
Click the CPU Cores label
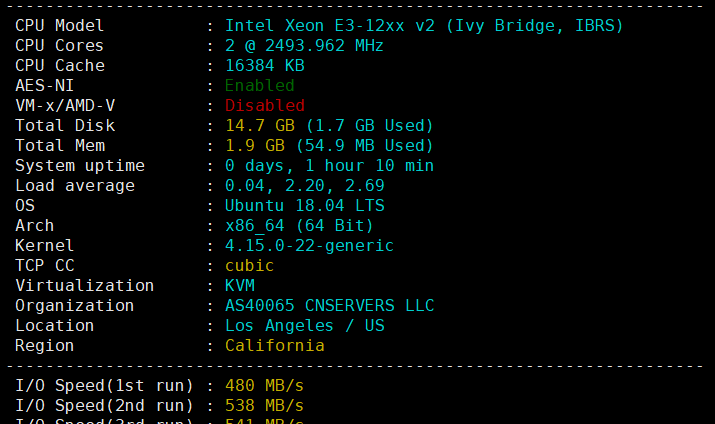point(60,46)
